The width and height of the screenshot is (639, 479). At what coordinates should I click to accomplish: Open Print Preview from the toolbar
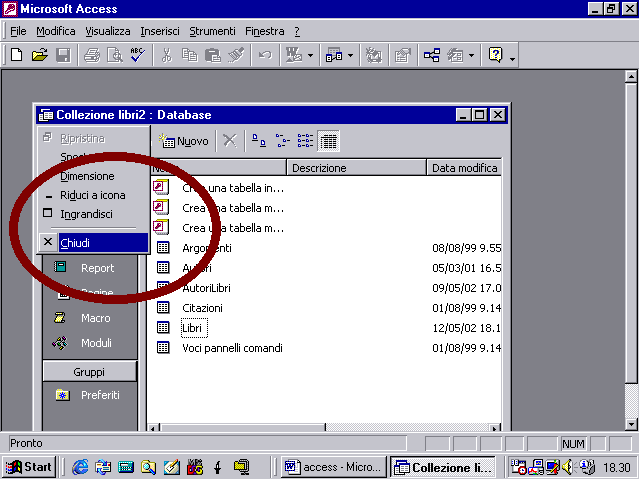pyautogui.click(x=115, y=55)
